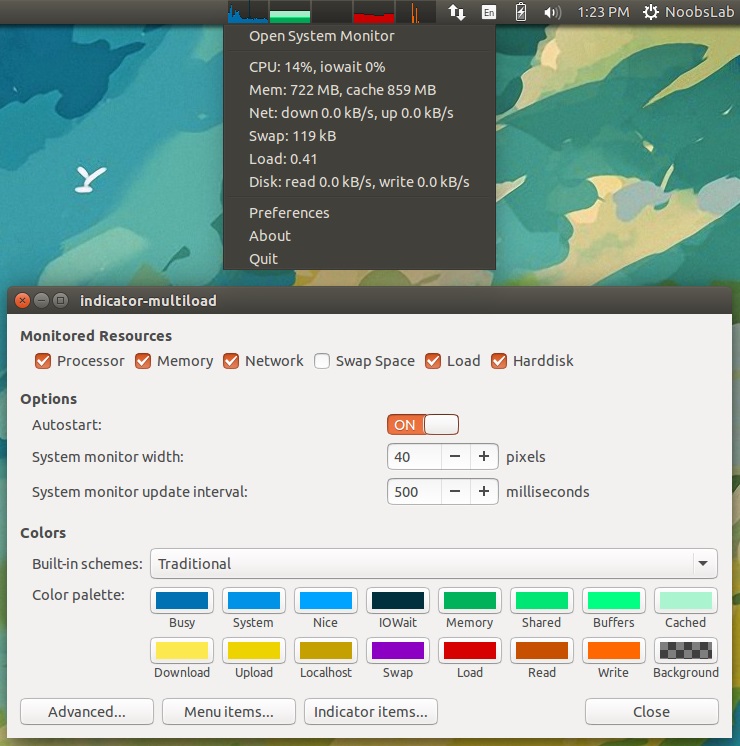The image size is (740, 746).
Task: Open the network up/down arrows indicator
Action: coord(456,12)
